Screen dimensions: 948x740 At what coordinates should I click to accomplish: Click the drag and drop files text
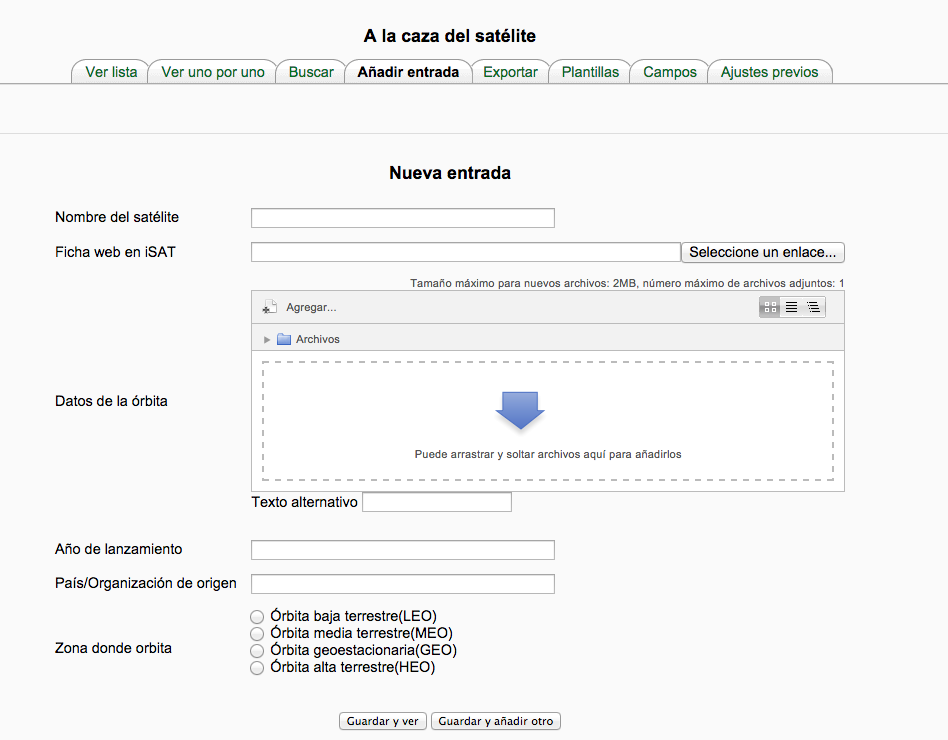point(548,454)
